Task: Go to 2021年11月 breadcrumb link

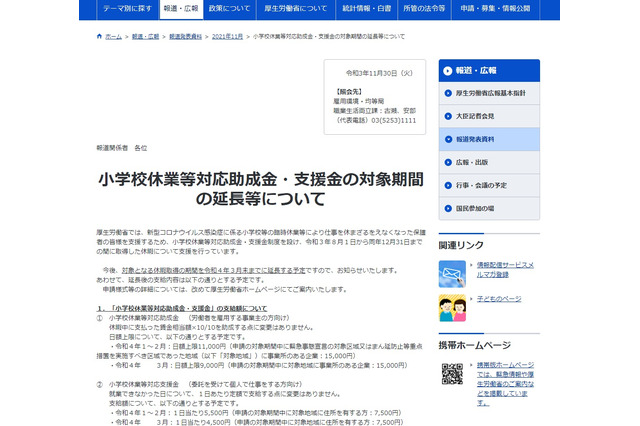Action: pos(227,37)
